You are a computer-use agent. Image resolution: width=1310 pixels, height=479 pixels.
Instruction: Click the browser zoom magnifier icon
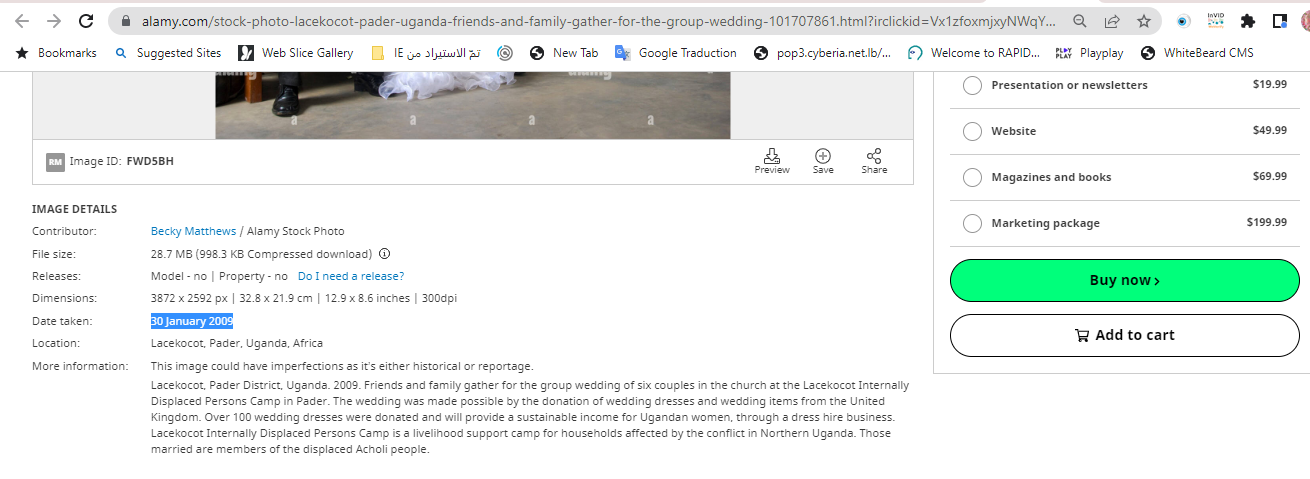click(1080, 21)
